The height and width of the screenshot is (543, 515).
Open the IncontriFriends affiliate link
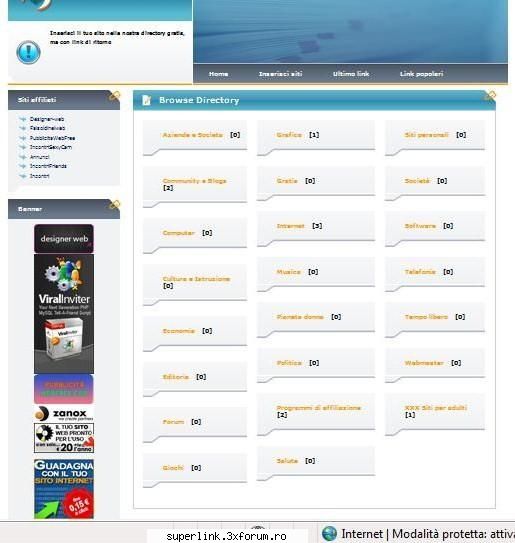48,166
